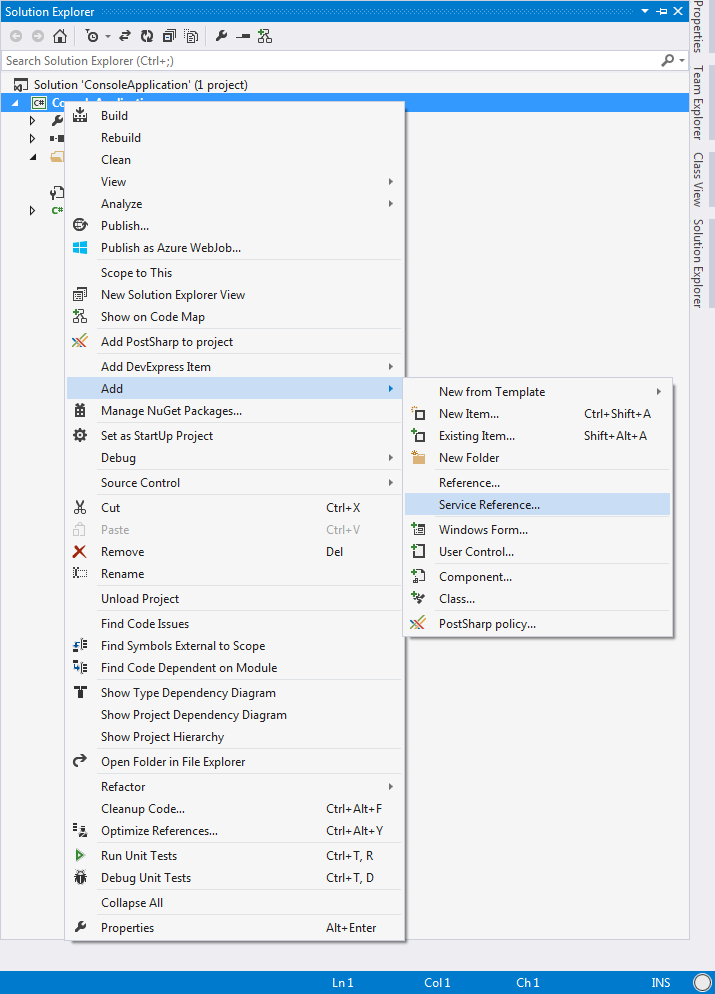Viewport: 715px width, 994px height.
Task: Click the New Item icon in Add submenu
Action: pyautogui.click(x=418, y=414)
